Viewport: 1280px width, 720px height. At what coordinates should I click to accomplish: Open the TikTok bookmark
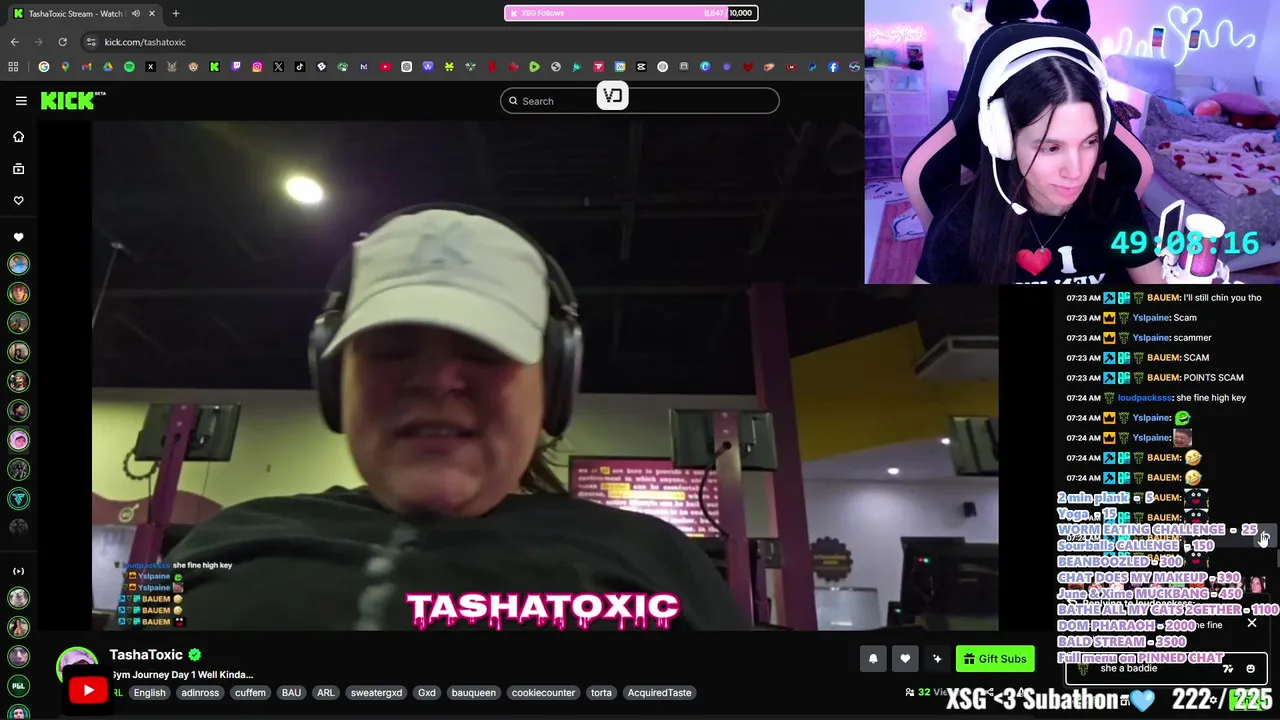[x=300, y=67]
